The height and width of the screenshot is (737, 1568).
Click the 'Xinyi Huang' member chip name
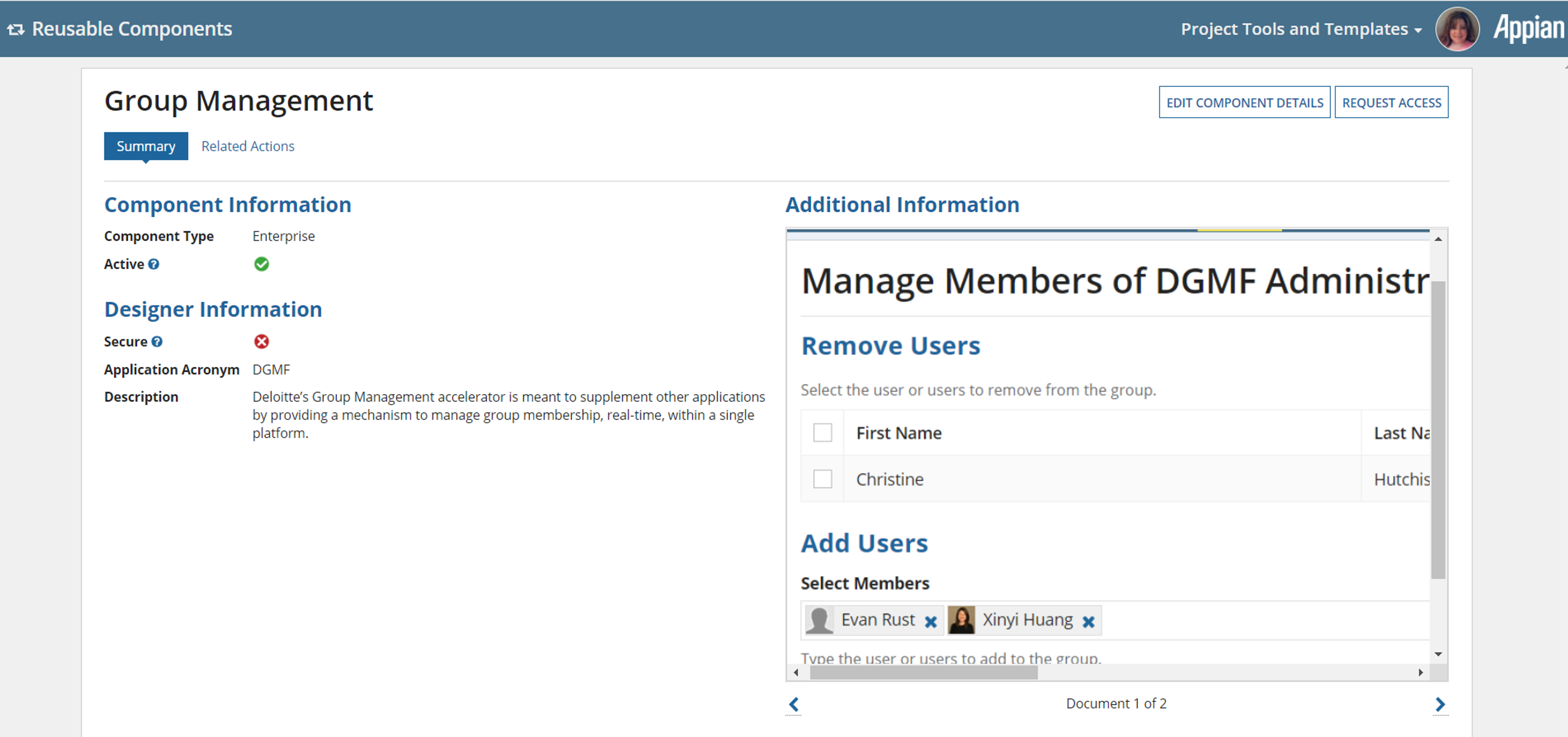click(1028, 620)
